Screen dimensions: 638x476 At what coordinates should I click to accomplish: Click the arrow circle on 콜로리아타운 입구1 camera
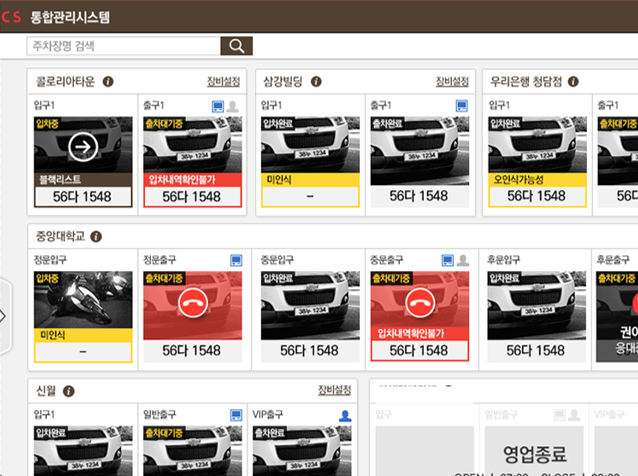coord(83,147)
